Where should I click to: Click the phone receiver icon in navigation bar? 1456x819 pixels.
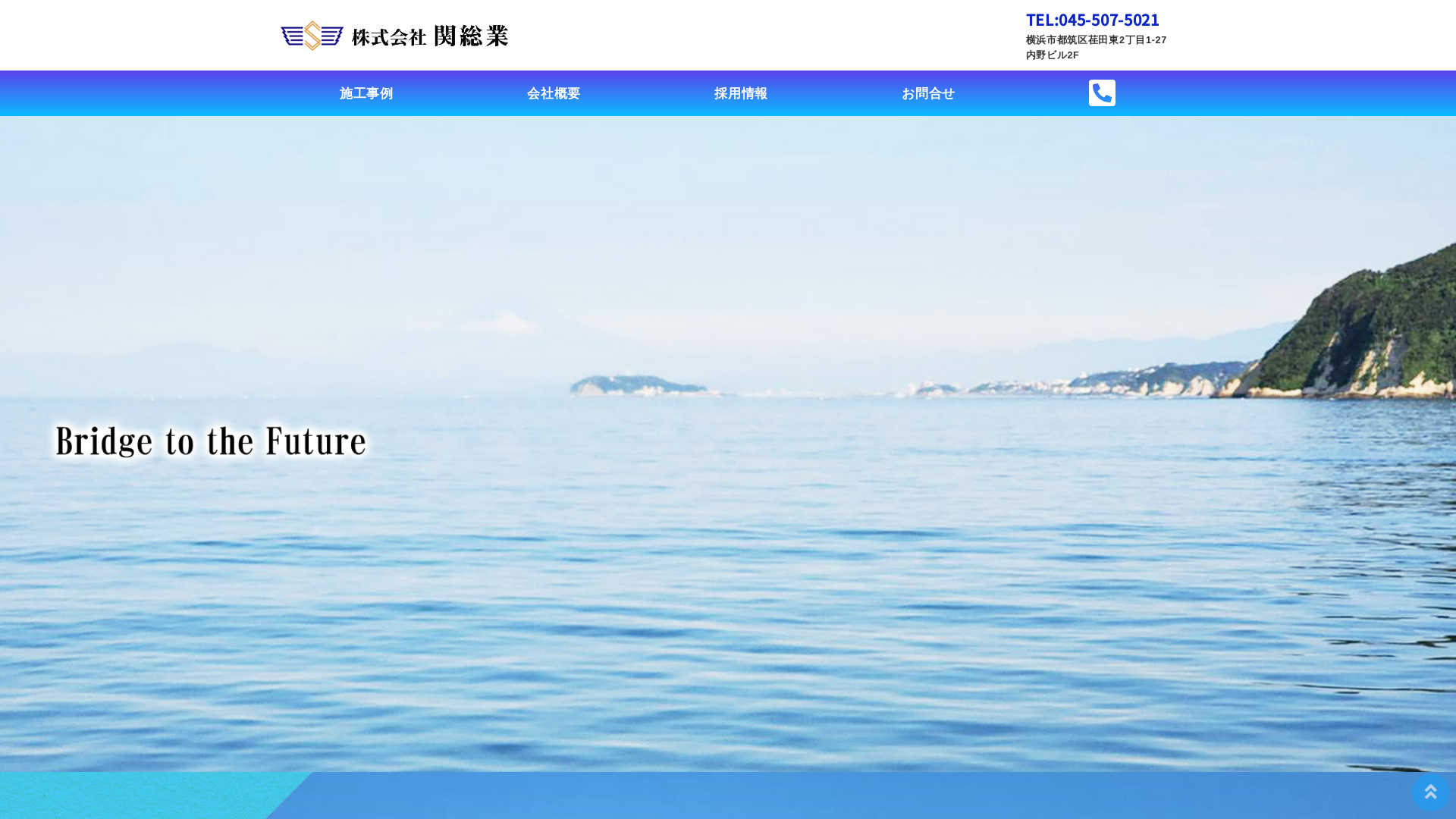(x=1101, y=93)
